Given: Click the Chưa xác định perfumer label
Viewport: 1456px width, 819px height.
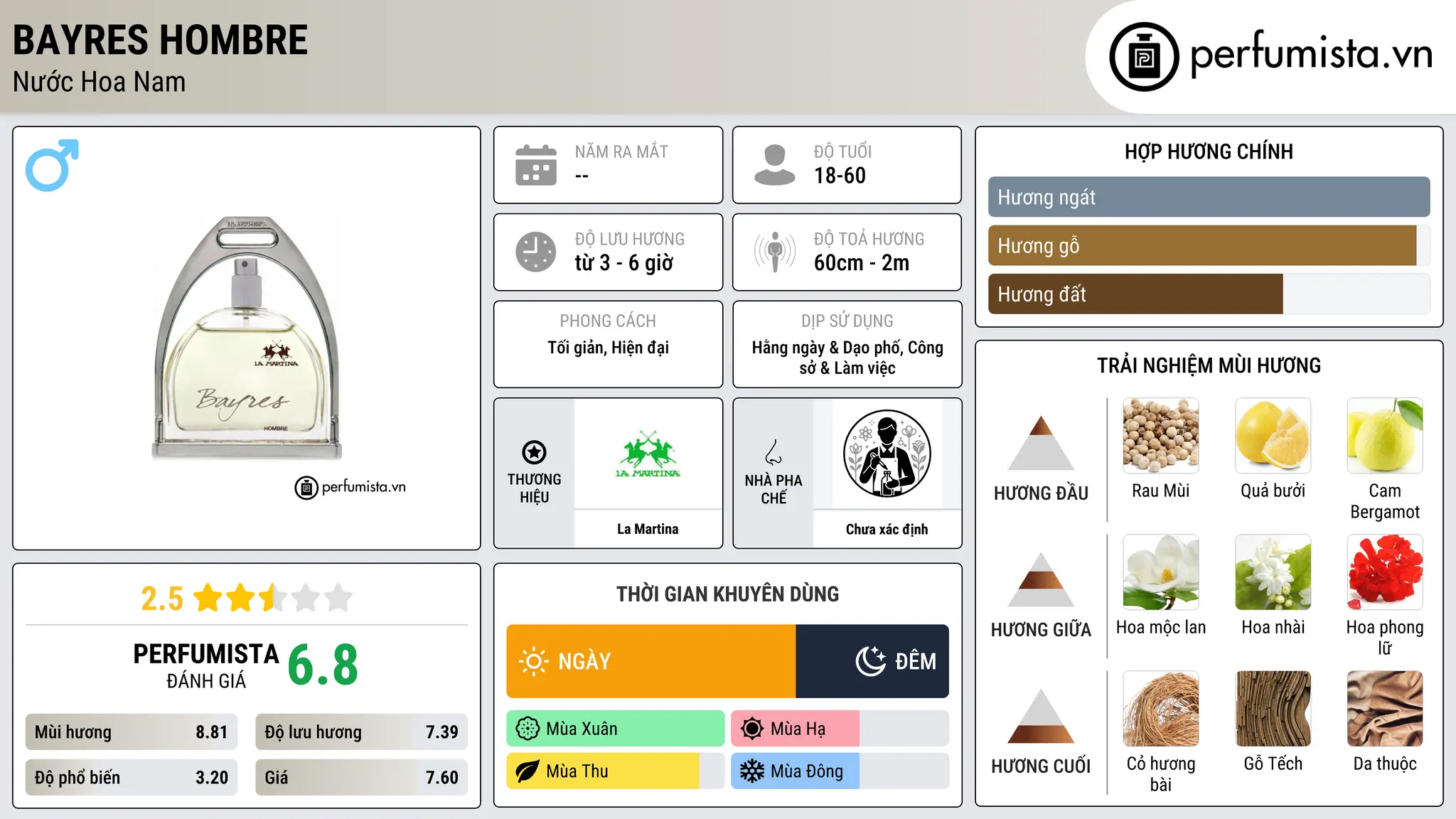Looking at the screenshot, I should click(x=887, y=529).
